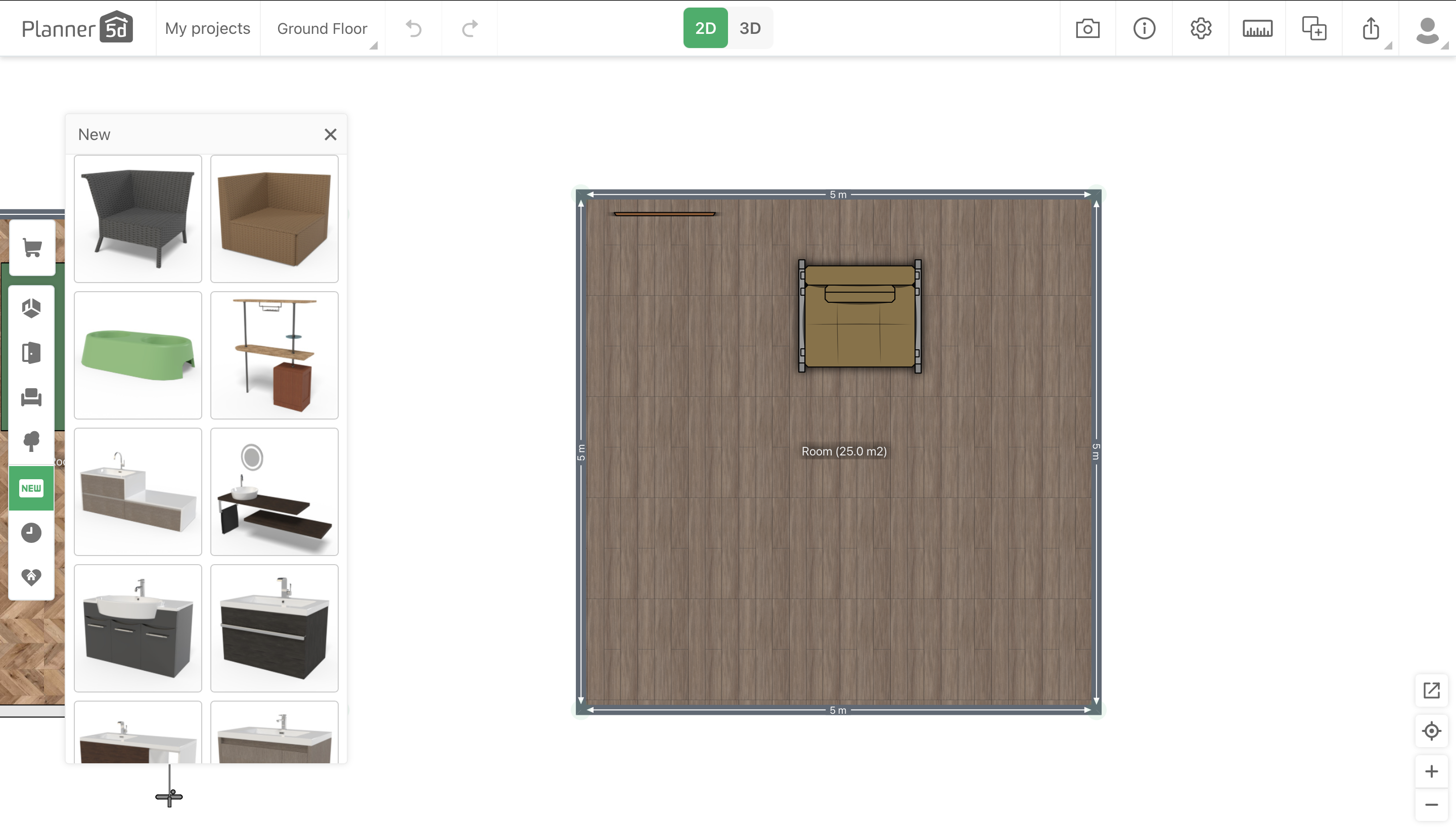Image resolution: width=1456 pixels, height=829 pixels.
Task: Switch to 2D view mode
Action: (x=705, y=28)
